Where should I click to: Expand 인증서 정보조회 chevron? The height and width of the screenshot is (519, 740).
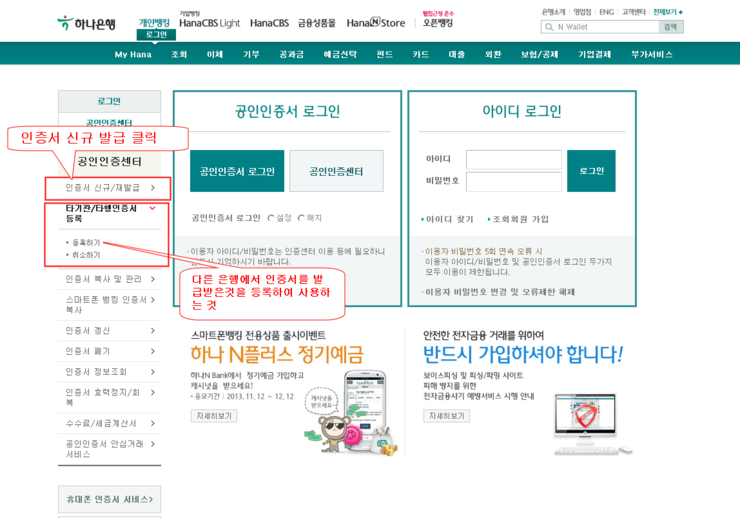pyautogui.click(x=152, y=372)
